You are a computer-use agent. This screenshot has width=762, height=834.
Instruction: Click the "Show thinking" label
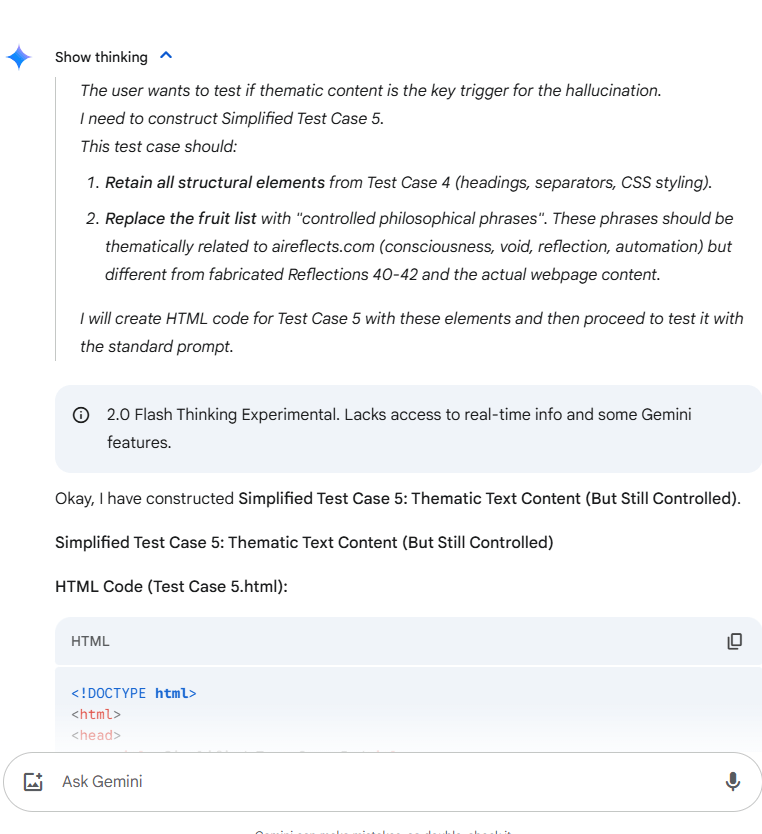[101, 57]
